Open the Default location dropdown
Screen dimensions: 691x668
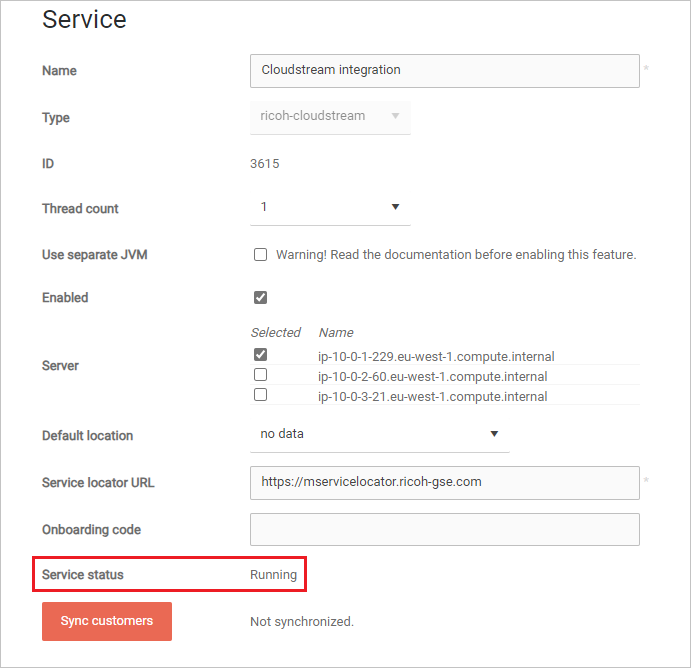(x=379, y=435)
